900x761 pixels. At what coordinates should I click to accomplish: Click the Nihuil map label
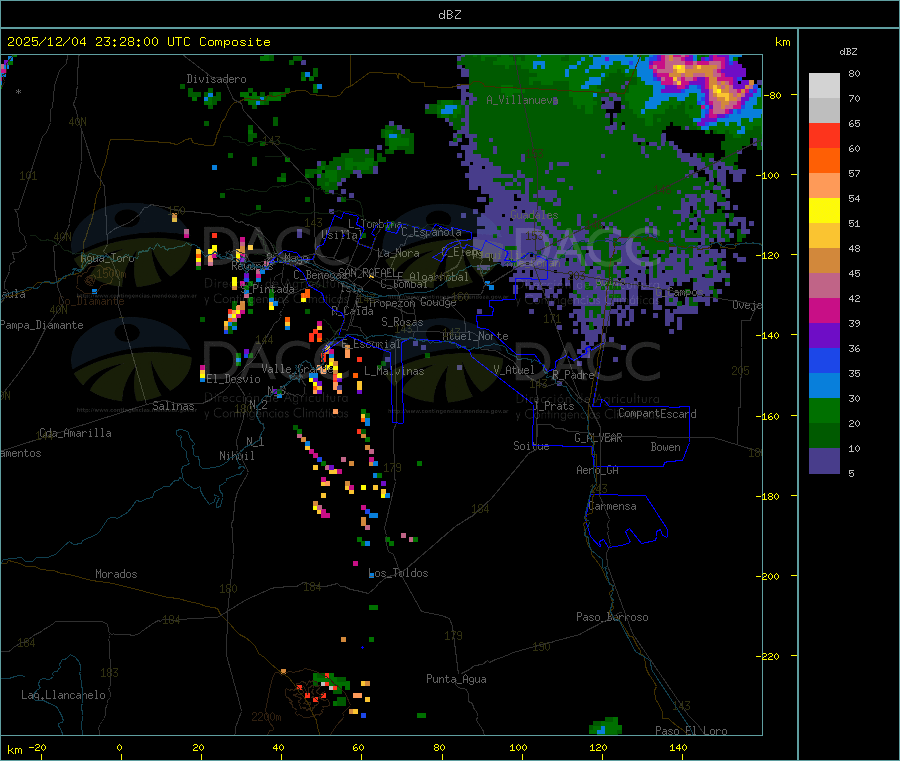[x=236, y=456]
